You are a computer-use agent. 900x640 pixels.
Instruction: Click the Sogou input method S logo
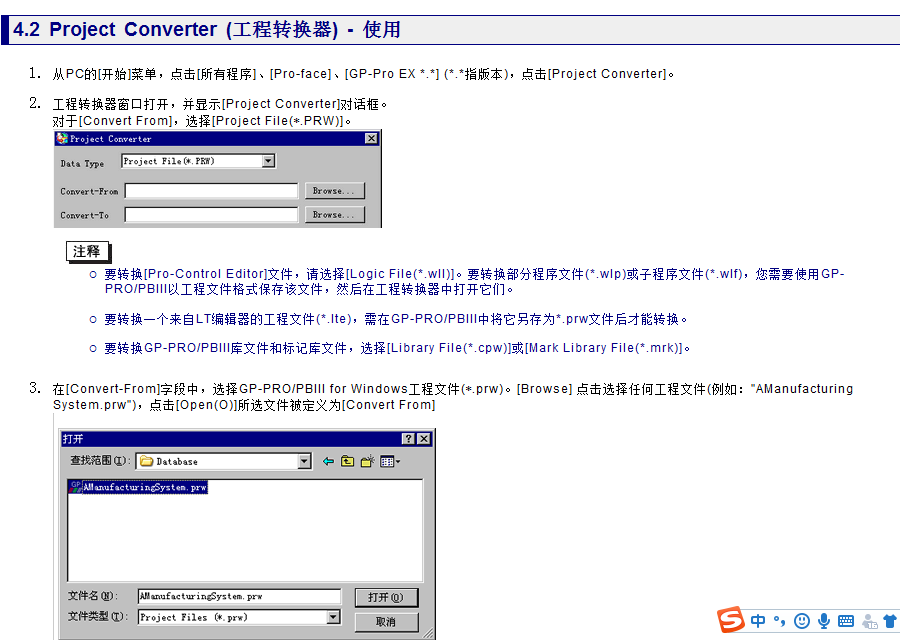(732, 620)
